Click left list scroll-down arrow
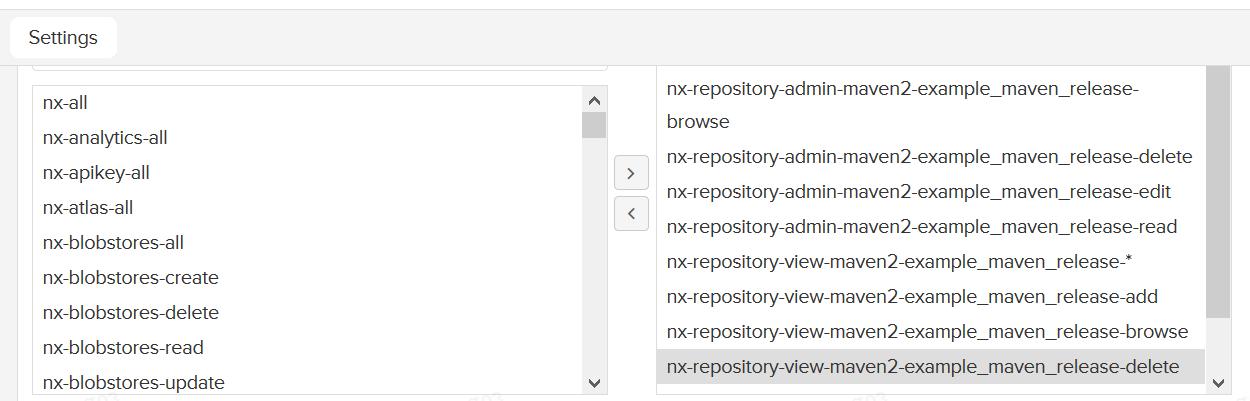 click(x=594, y=382)
